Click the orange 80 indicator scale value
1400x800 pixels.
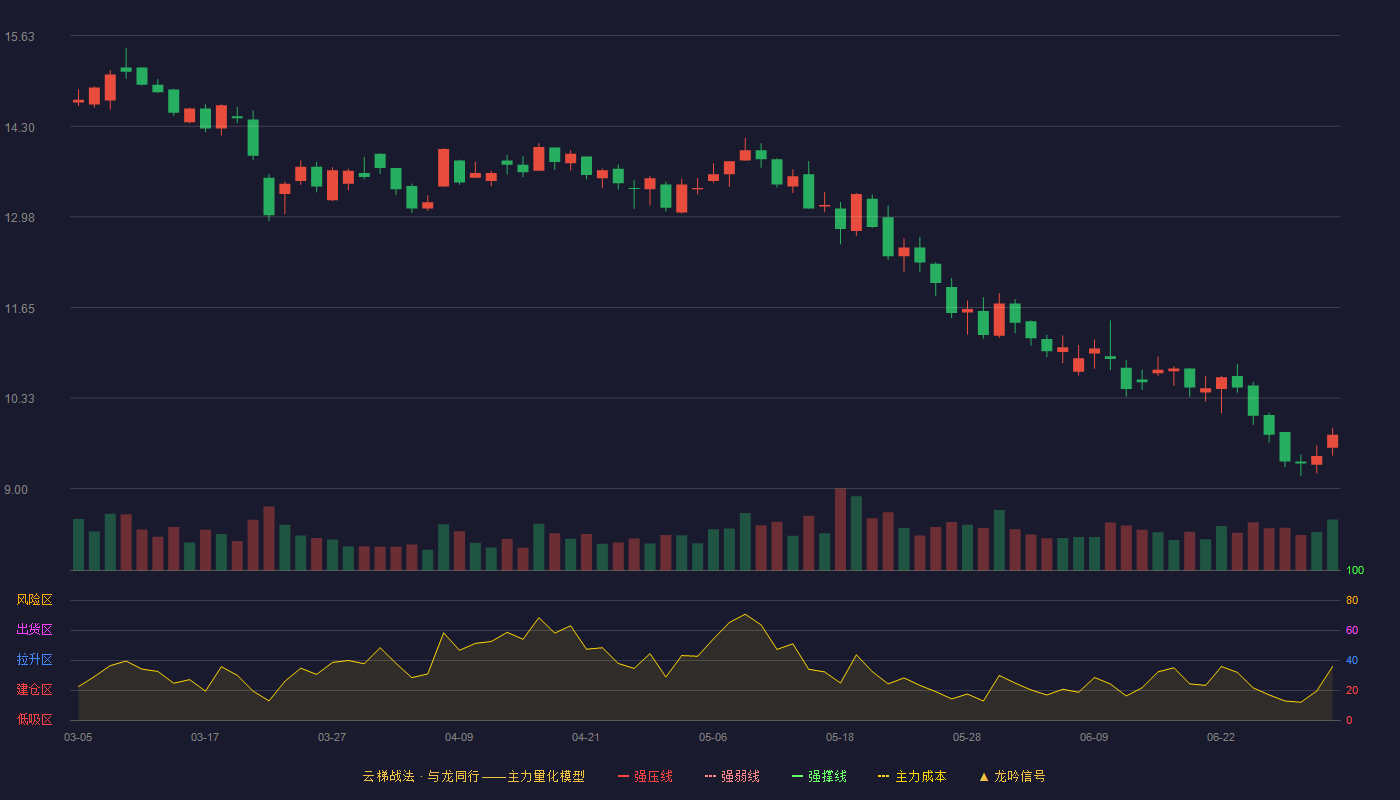click(x=1352, y=601)
